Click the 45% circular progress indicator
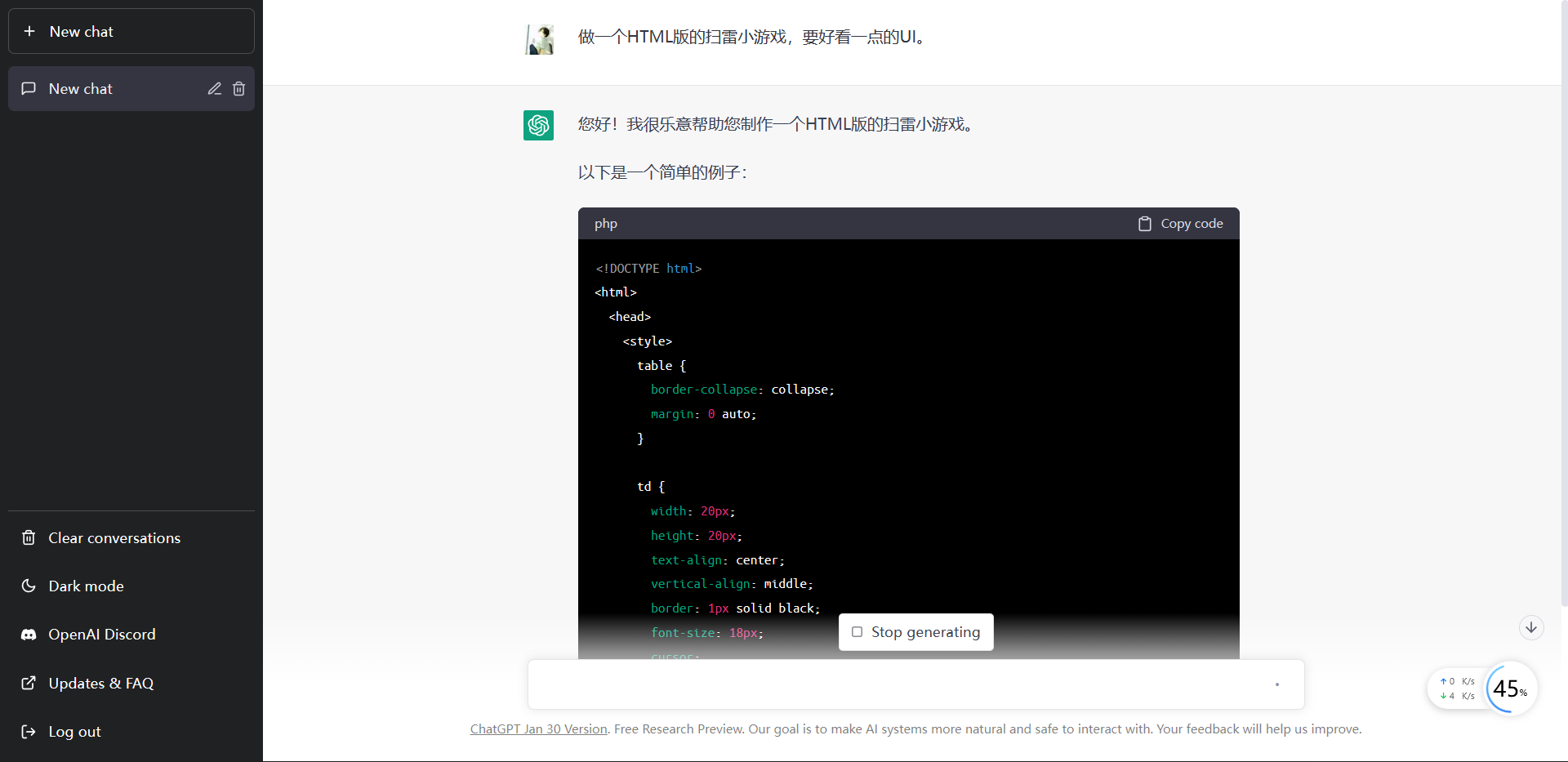Viewport: 1568px width, 762px height. pos(1509,688)
